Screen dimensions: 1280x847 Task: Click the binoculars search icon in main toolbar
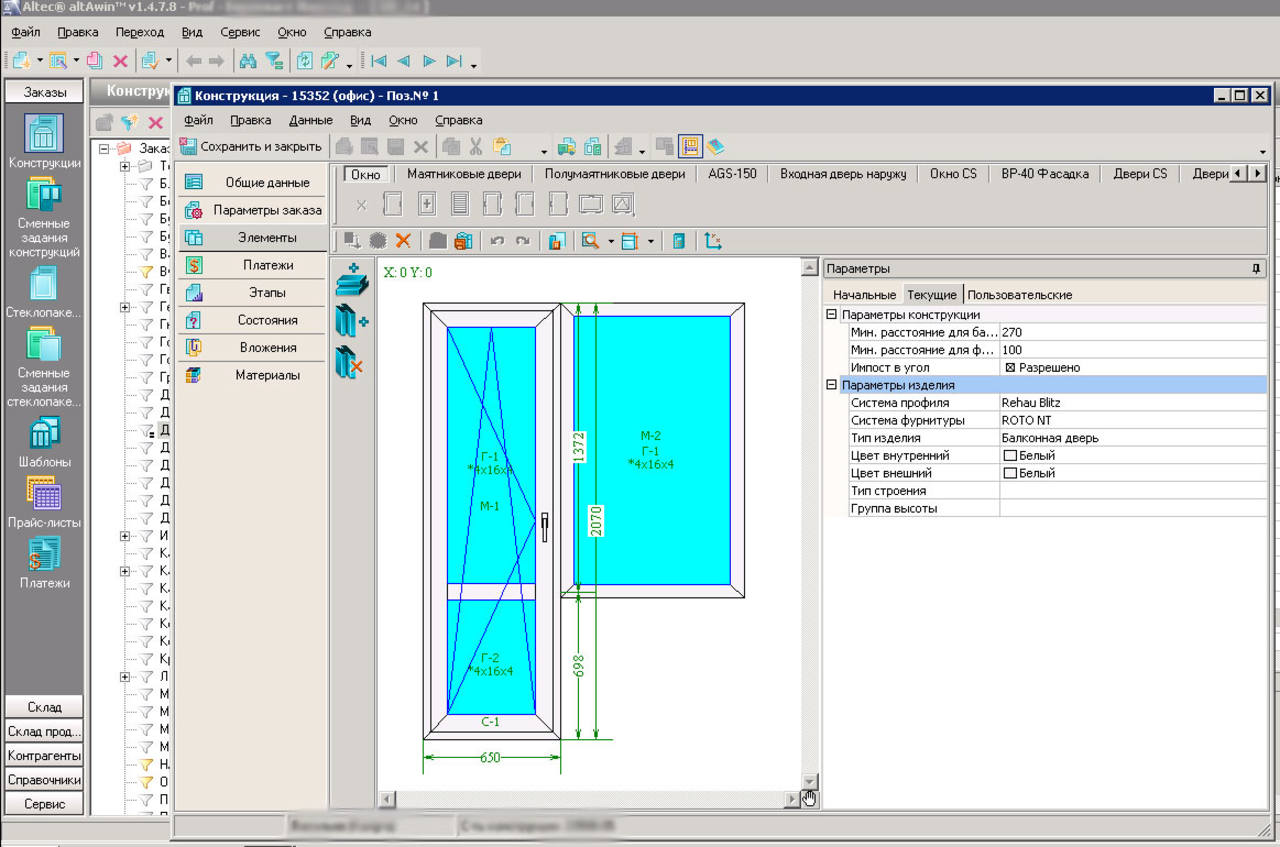tap(248, 61)
